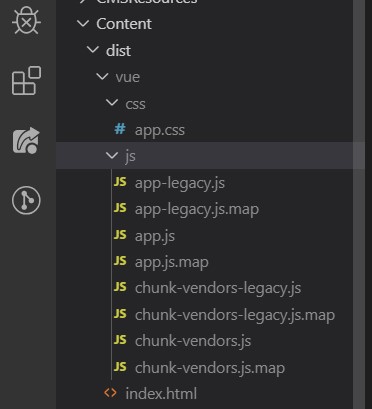Open the index.html file
372x409 pixels.
tap(161, 394)
